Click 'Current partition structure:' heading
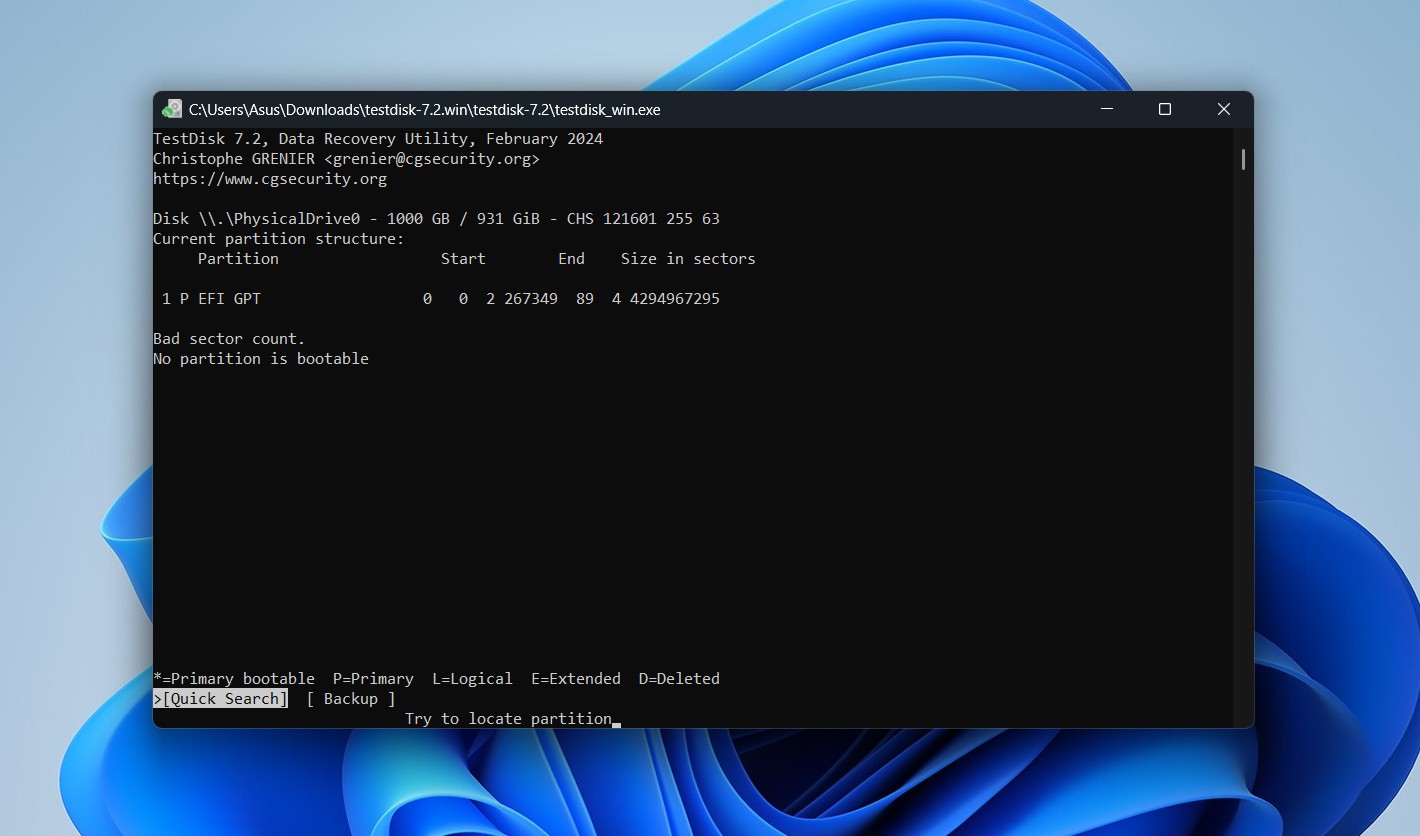The image size is (1420, 836). point(279,239)
